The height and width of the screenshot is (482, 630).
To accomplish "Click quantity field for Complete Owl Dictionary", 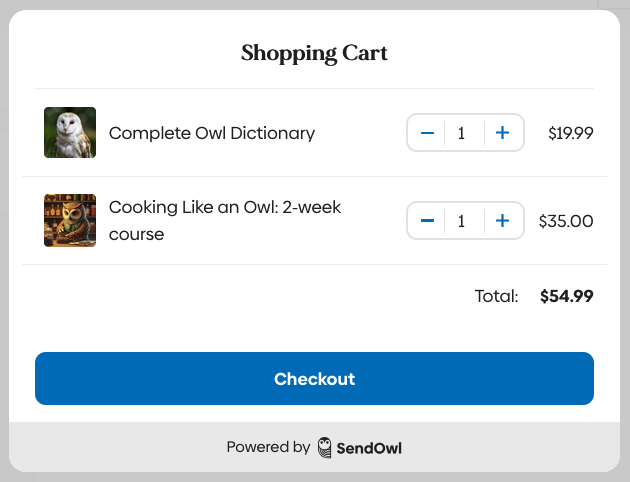I will click(x=461, y=133).
